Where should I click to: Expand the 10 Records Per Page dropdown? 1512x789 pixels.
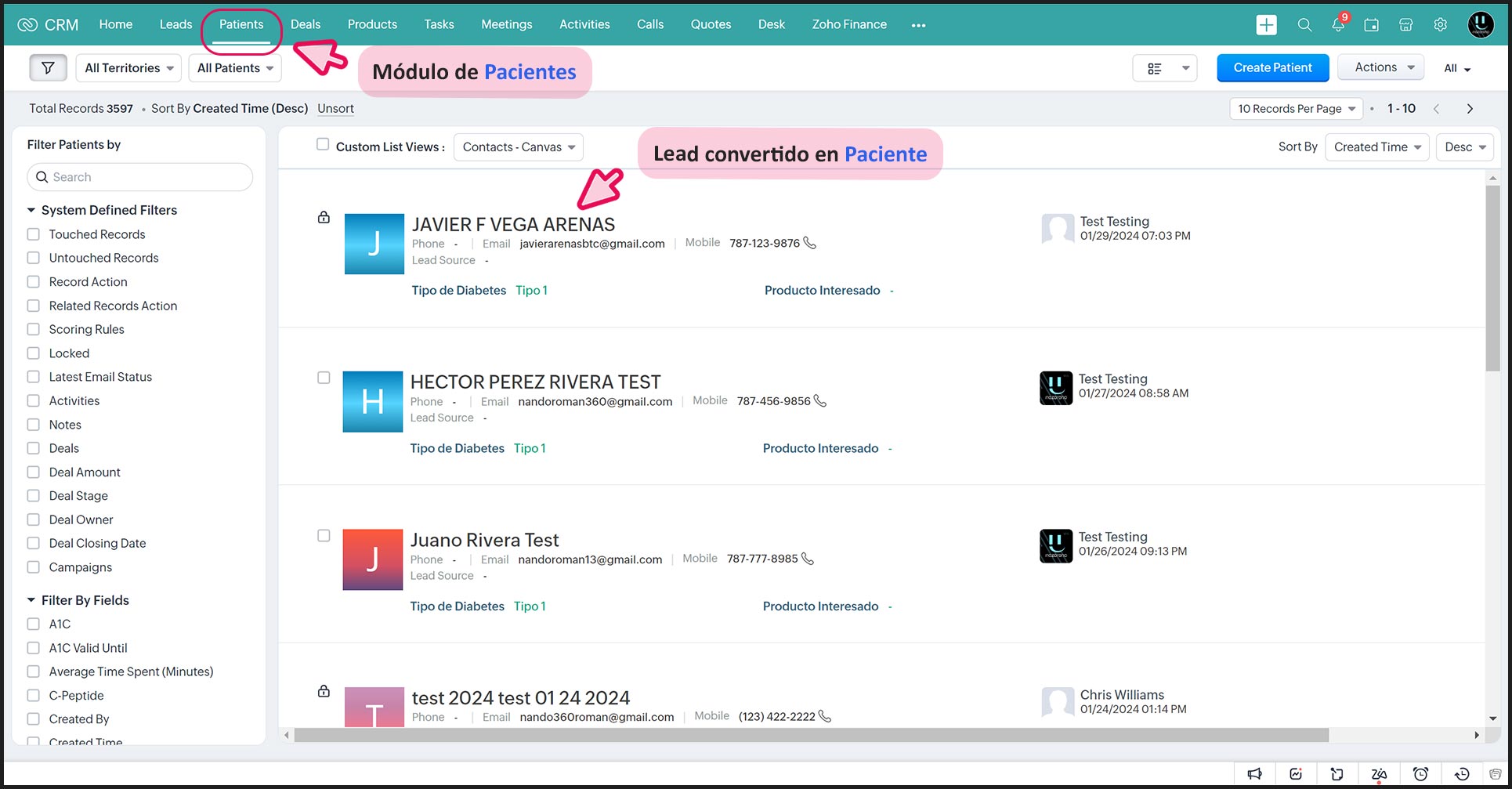pos(1296,109)
